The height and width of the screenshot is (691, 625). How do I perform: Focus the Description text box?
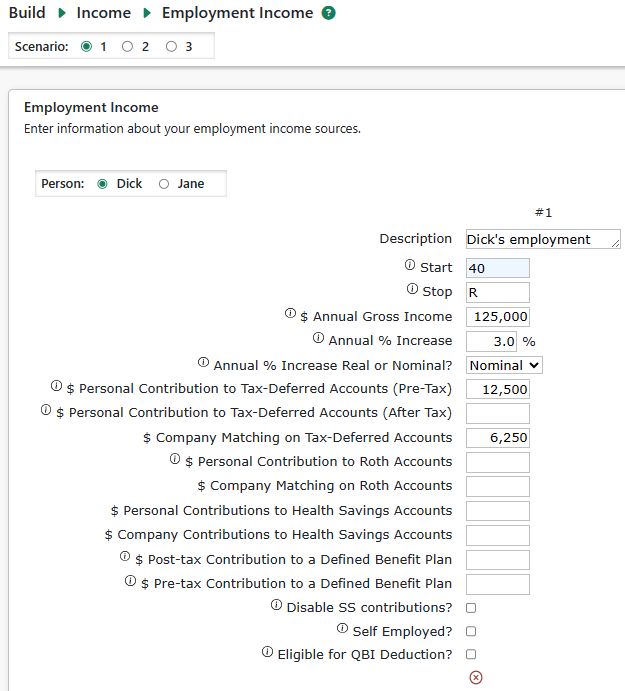tap(542, 239)
